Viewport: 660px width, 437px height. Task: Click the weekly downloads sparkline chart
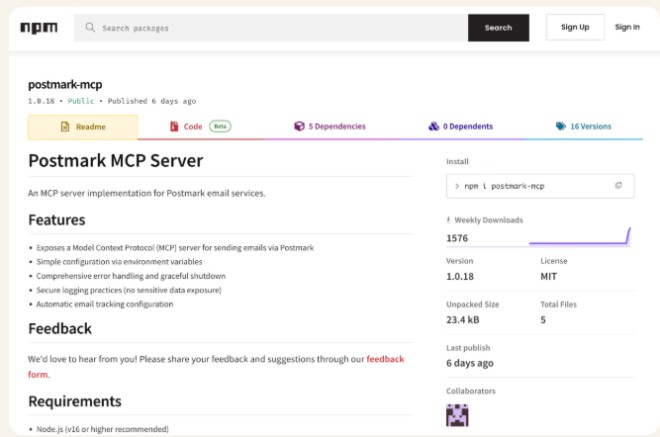click(x=580, y=237)
